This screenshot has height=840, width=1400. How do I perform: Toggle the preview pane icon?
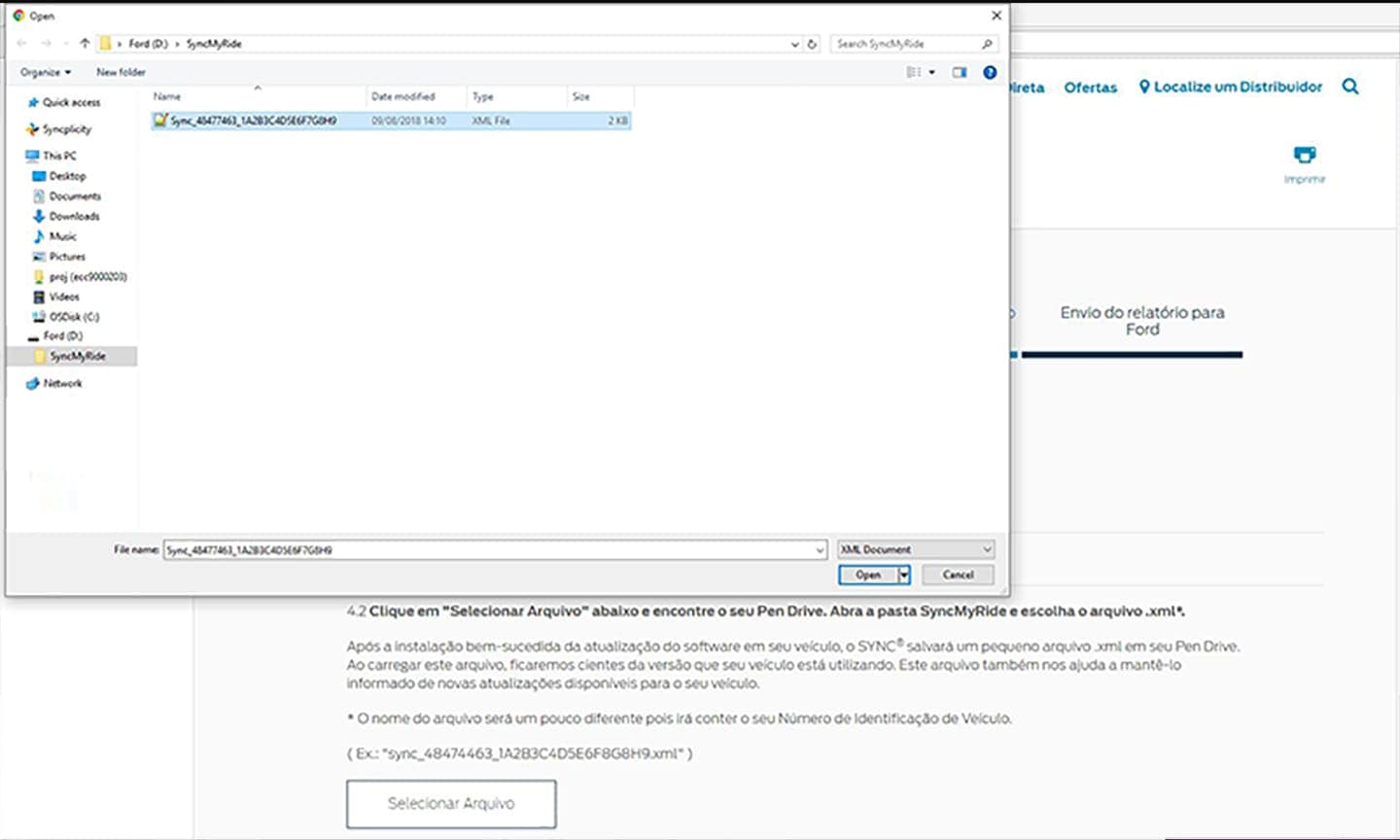960,72
